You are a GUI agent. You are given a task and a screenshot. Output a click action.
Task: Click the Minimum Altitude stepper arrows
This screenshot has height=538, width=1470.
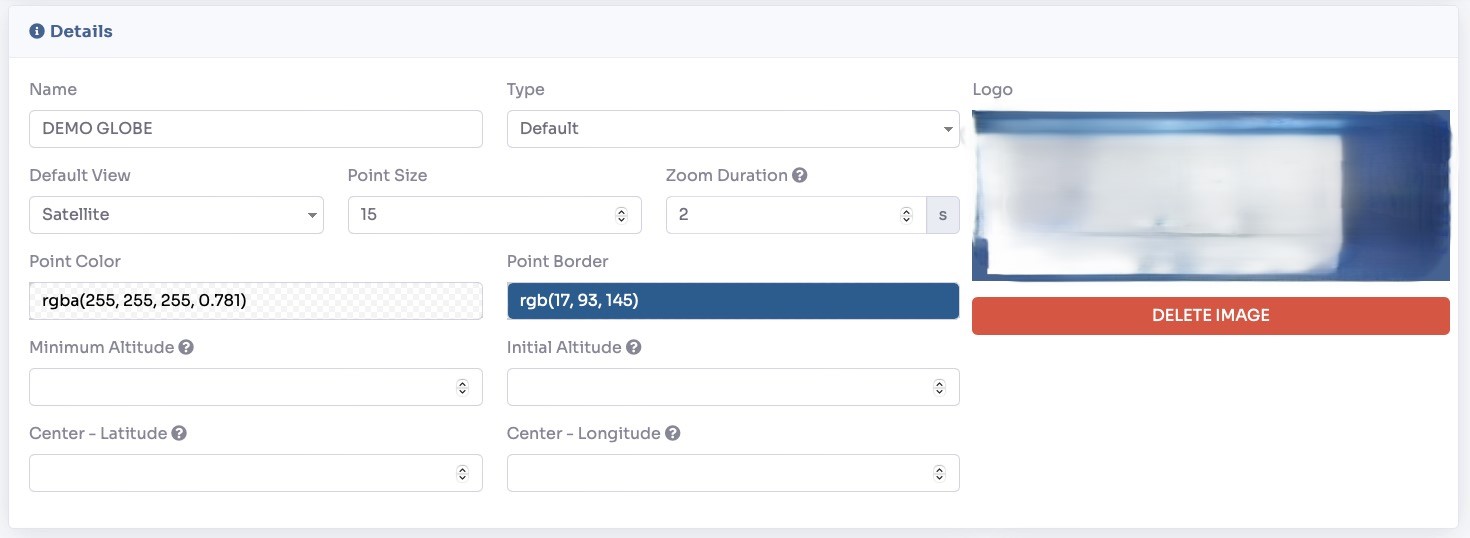[462, 387]
